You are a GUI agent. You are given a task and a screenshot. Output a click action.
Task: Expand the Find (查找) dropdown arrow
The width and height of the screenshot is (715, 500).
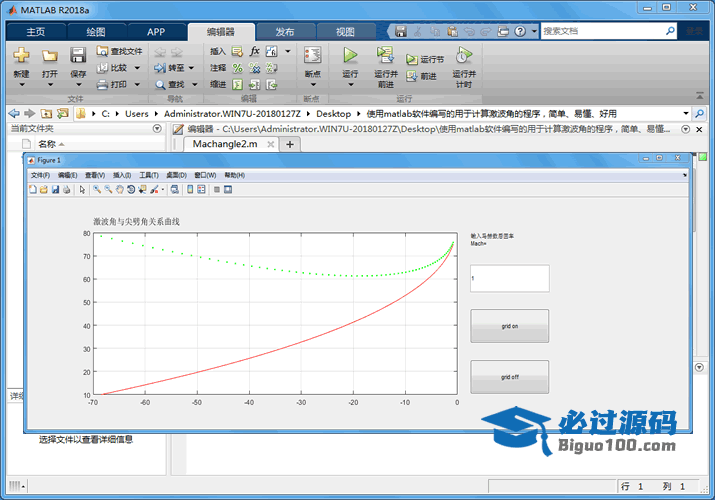[x=194, y=84]
